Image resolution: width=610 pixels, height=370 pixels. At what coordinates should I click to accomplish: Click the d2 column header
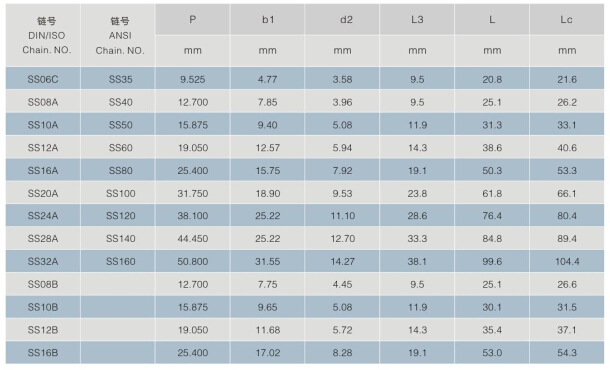pos(342,19)
